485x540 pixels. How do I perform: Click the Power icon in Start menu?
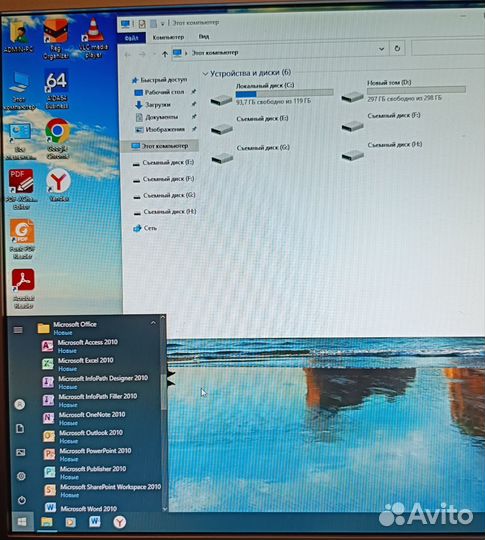[x=21, y=500]
